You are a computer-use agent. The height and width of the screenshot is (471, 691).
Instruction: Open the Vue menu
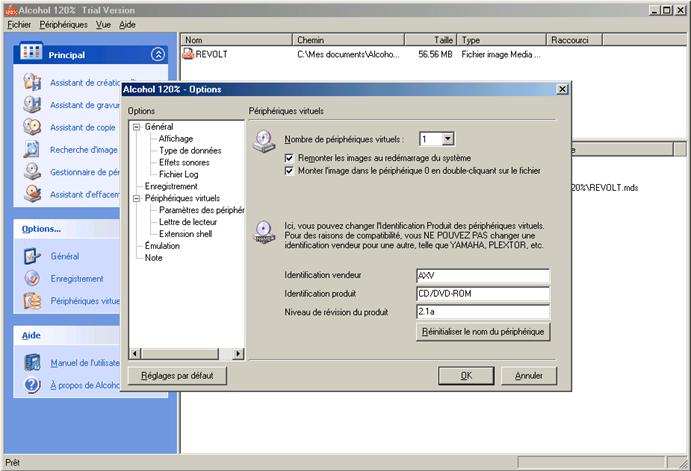(x=103, y=25)
